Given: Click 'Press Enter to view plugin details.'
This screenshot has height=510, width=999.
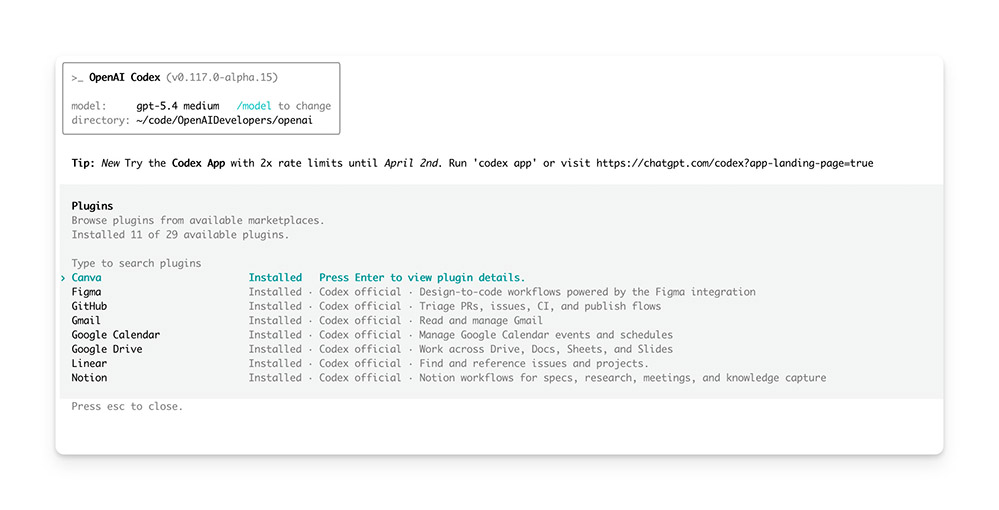Looking at the screenshot, I should [x=421, y=278].
